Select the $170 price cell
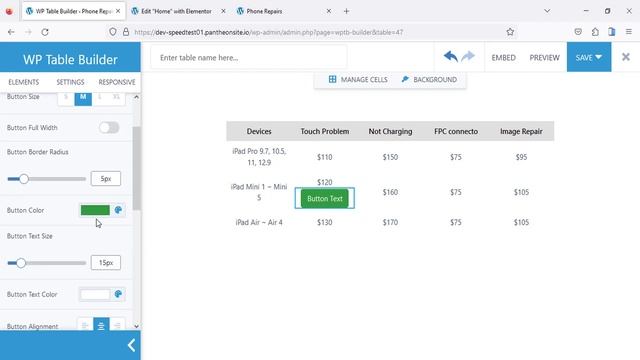Image resolution: width=640 pixels, height=360 pixels. (390, 222)
